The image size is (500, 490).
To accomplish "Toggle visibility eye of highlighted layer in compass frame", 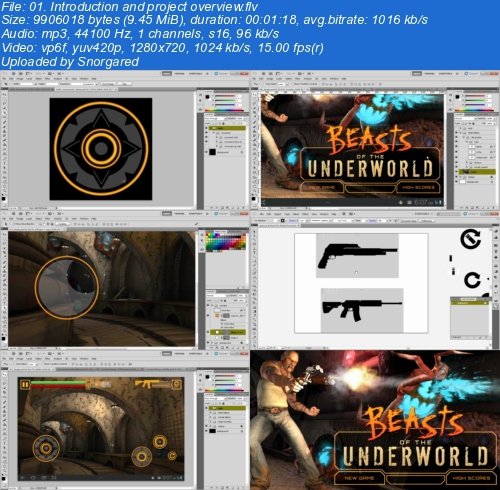I will point(207,128).
